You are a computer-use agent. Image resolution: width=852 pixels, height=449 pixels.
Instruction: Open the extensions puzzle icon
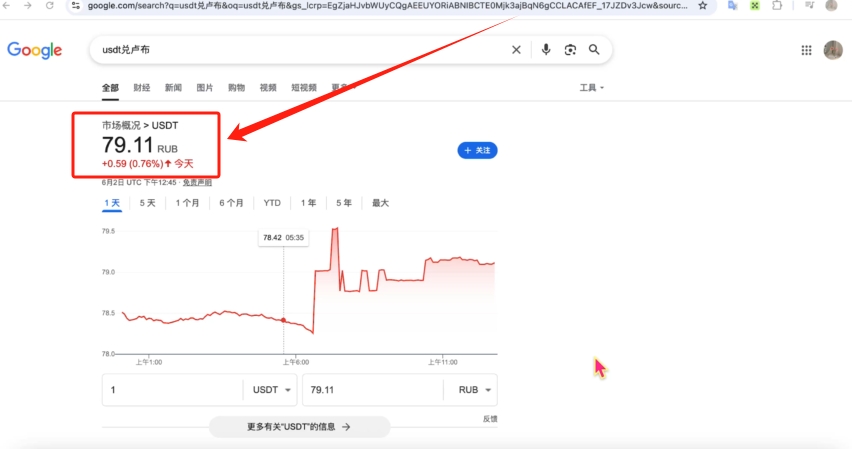777,5
